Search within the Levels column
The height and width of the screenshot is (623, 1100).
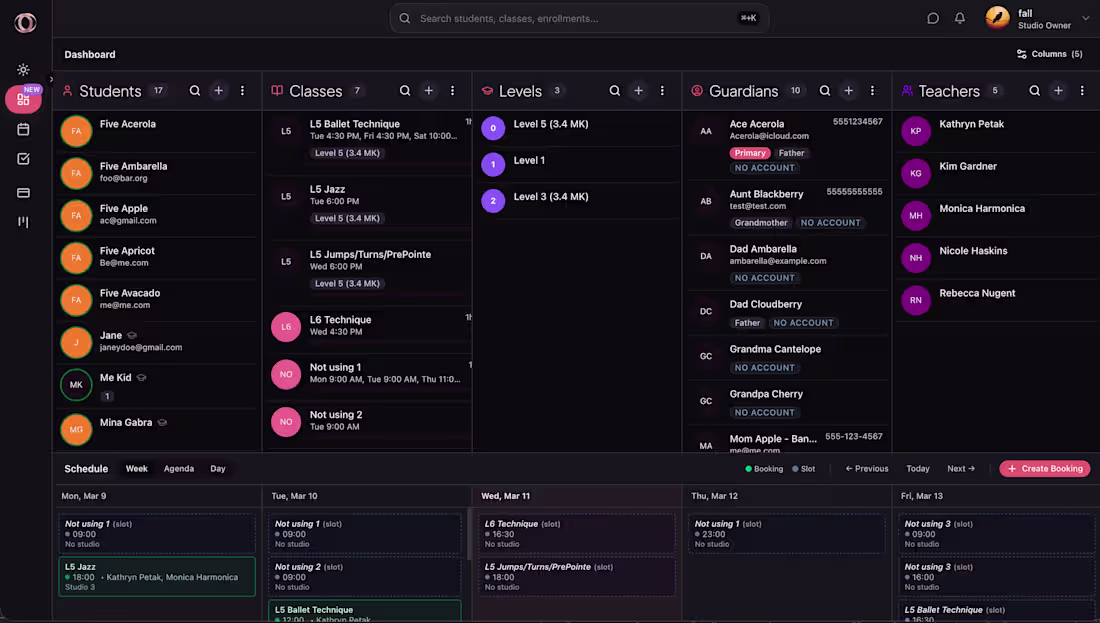[x=615, y=91]
